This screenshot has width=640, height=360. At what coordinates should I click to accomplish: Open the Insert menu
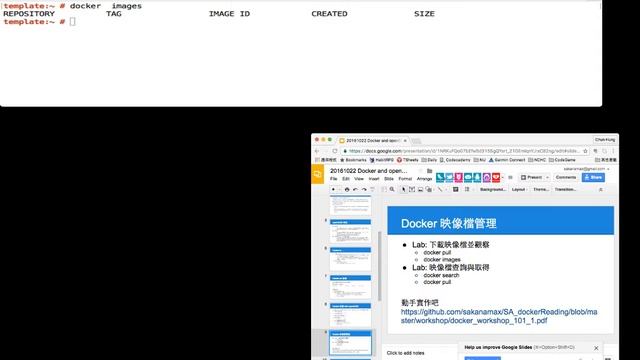(x=374, y=179)
